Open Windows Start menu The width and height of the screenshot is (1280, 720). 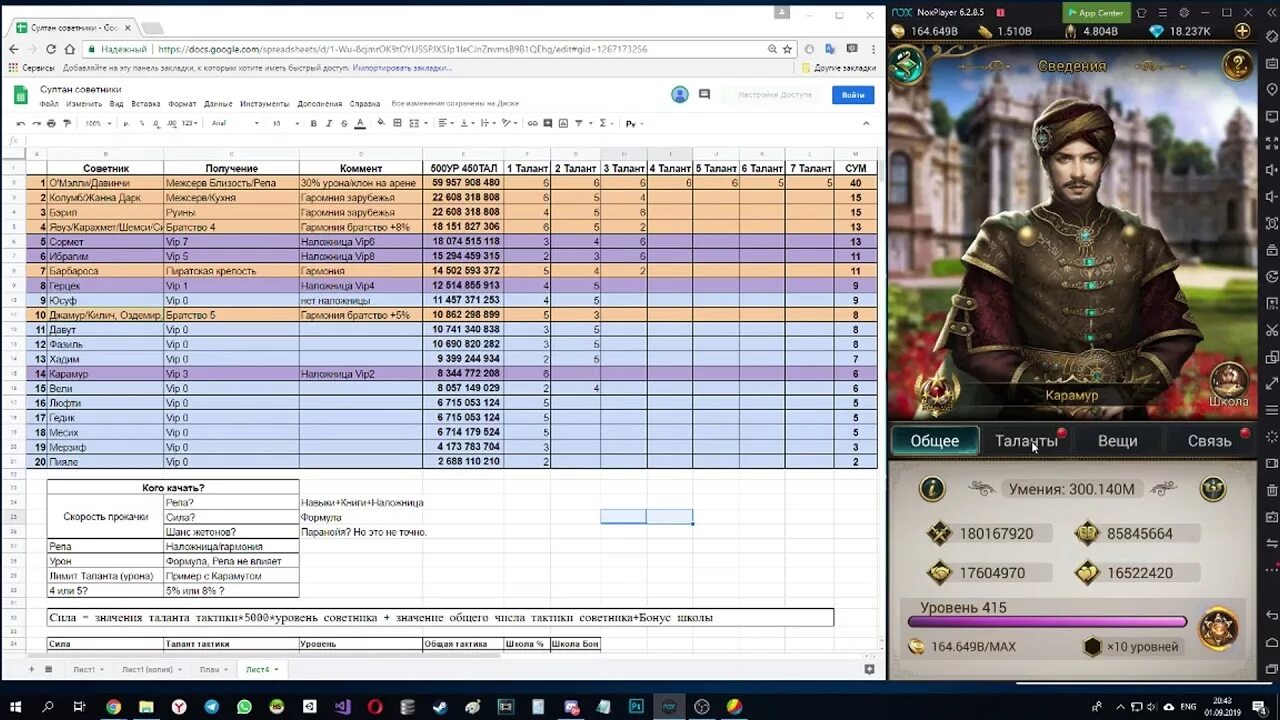tap(16, 707)
